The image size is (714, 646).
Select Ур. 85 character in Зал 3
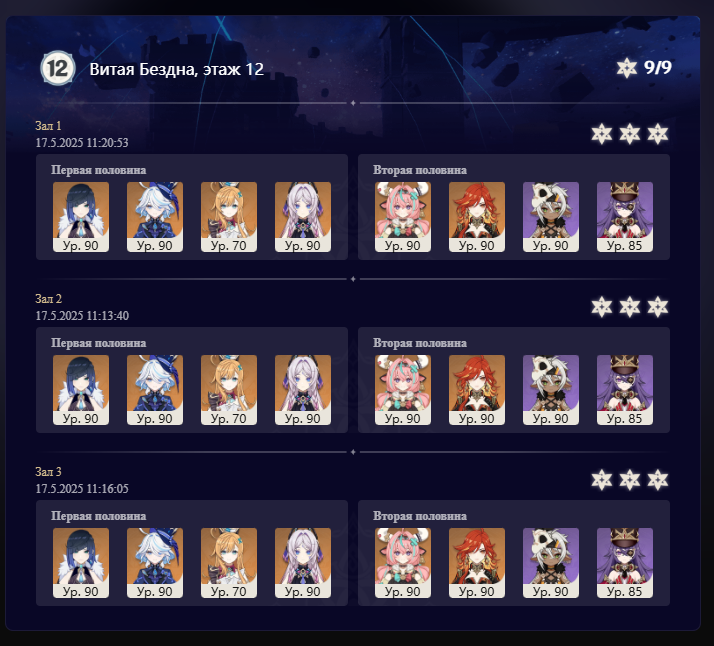point(625,563)
